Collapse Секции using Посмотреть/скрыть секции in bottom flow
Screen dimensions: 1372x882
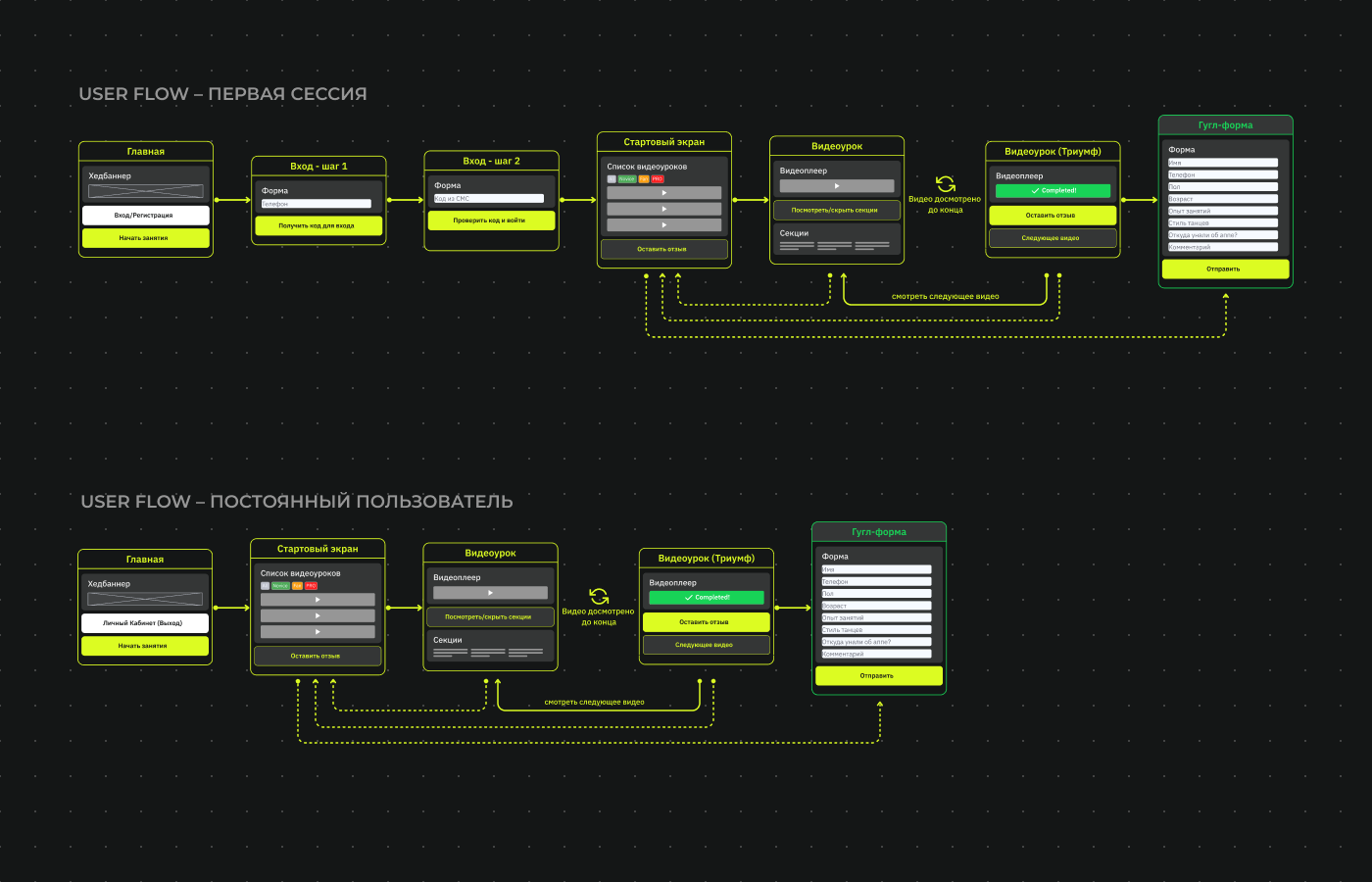[x=490, y=616]
